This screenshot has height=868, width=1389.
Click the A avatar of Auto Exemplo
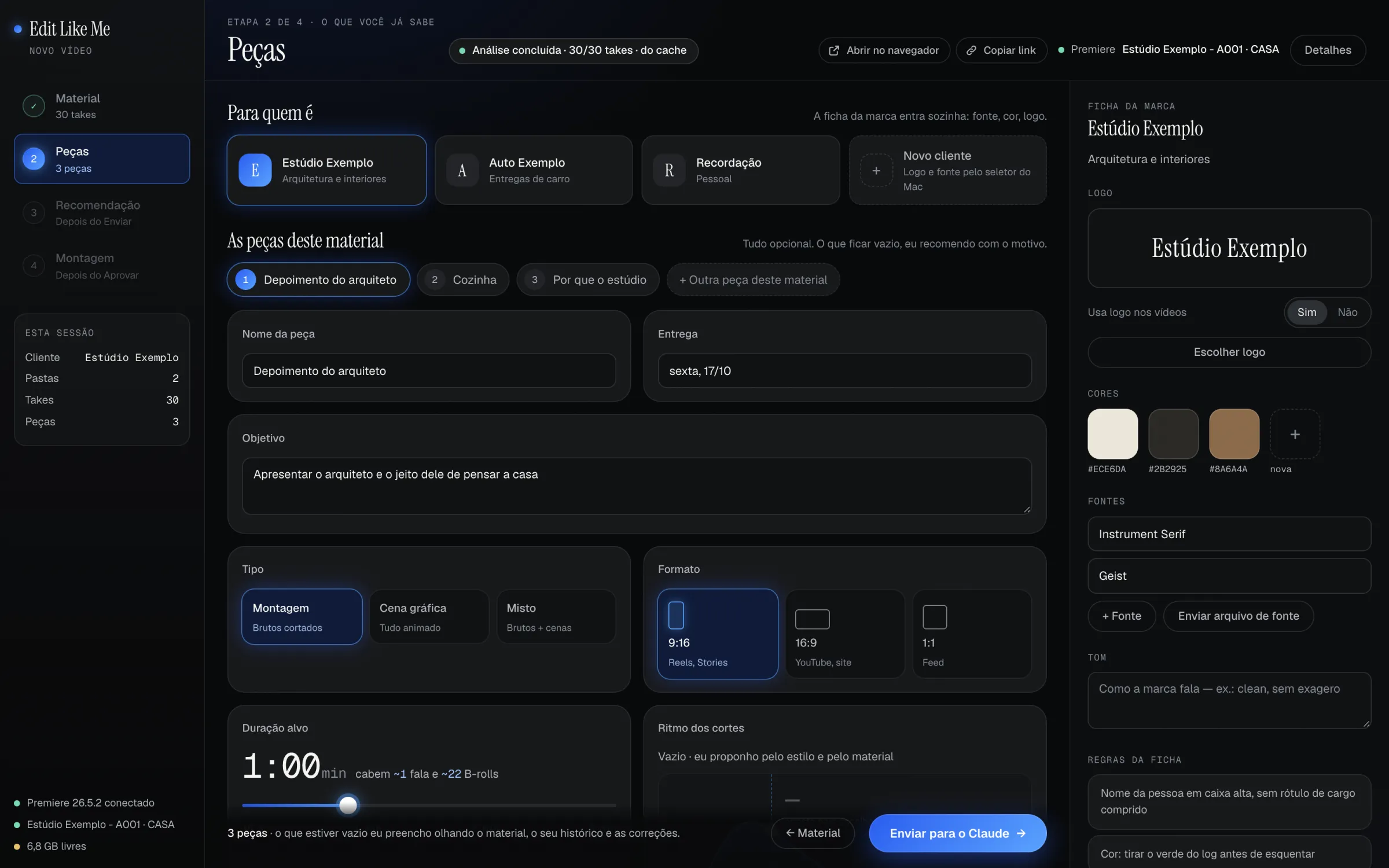tap(462, 170)
